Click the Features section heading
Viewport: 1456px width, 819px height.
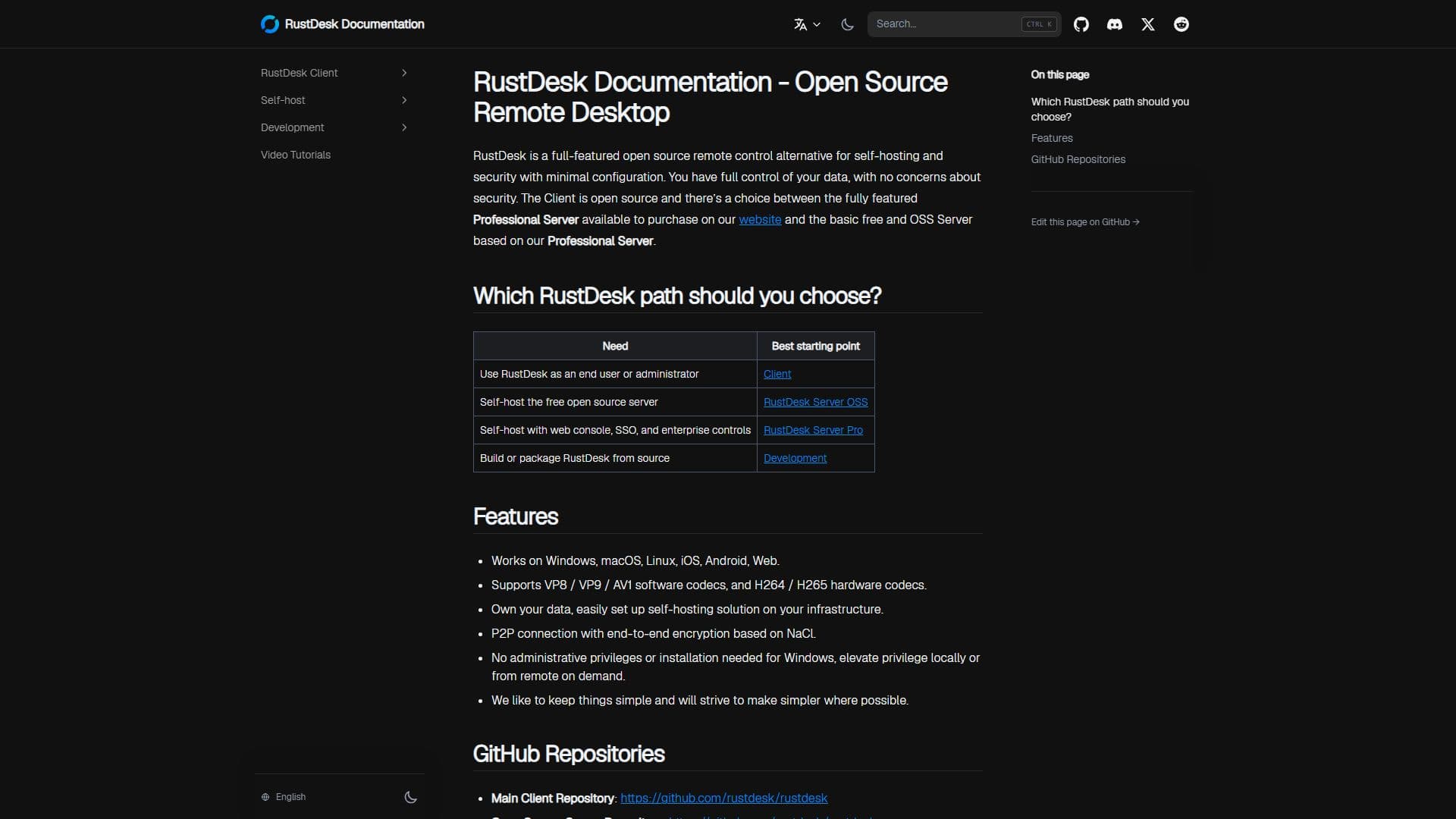tap(516, 516)
